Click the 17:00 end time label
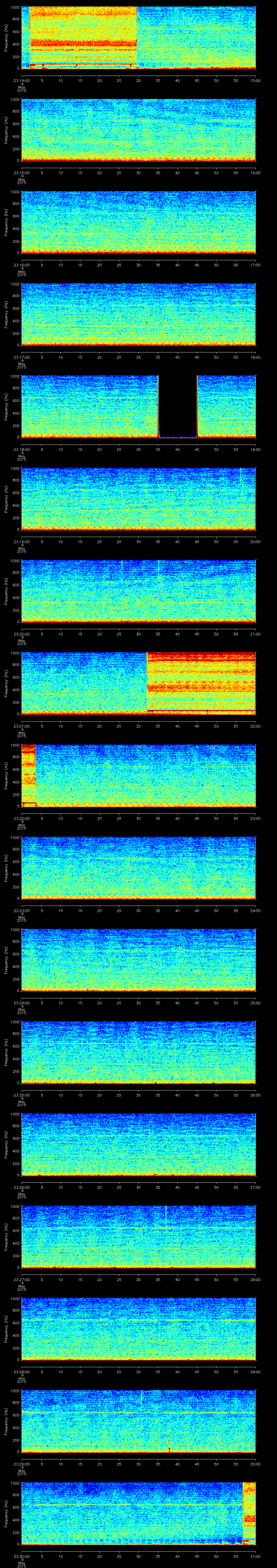 click(x=255, y=265)
